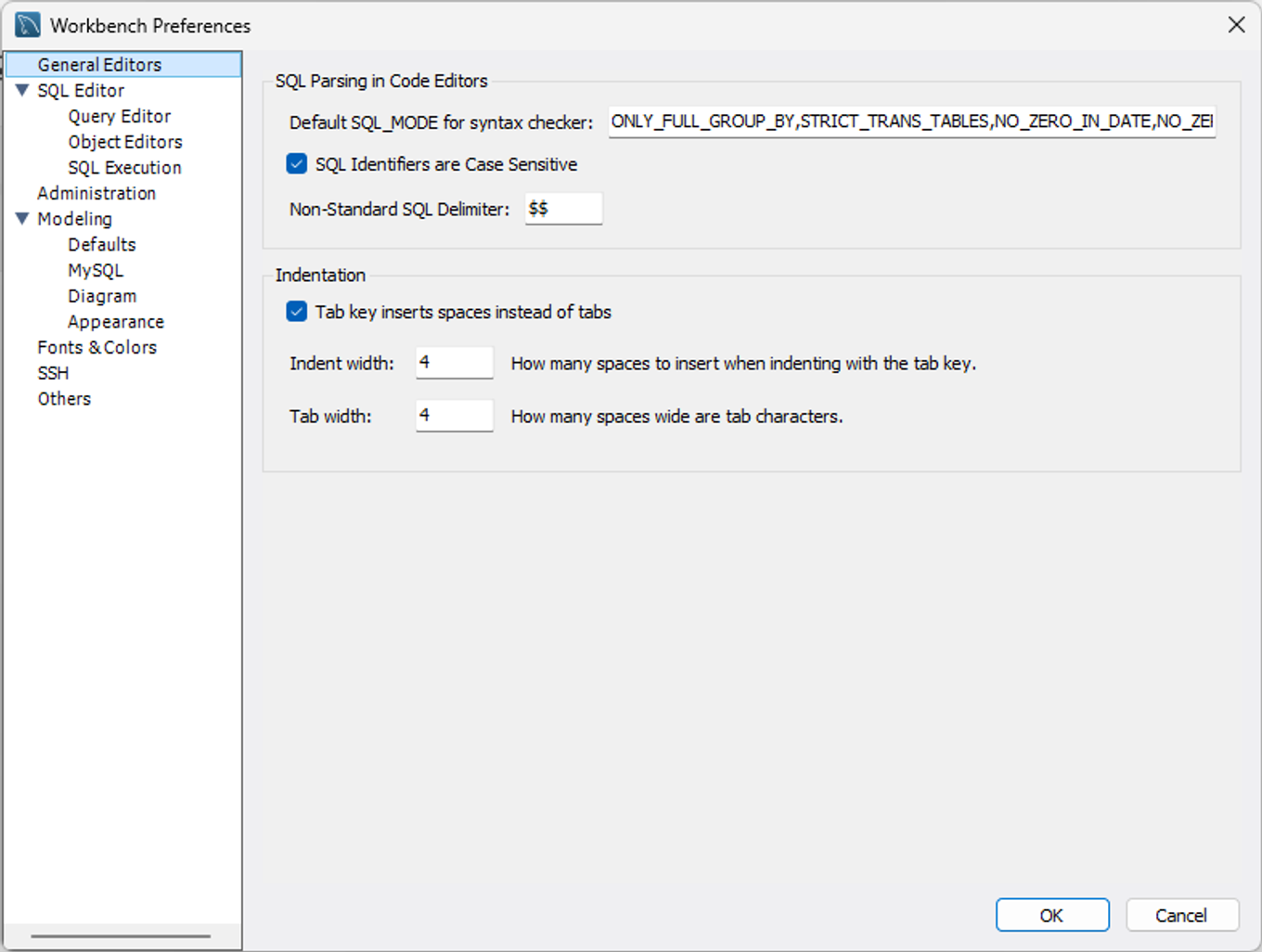
Task: Click the Default SQL_MODE text field
Action: pos(912,122)
